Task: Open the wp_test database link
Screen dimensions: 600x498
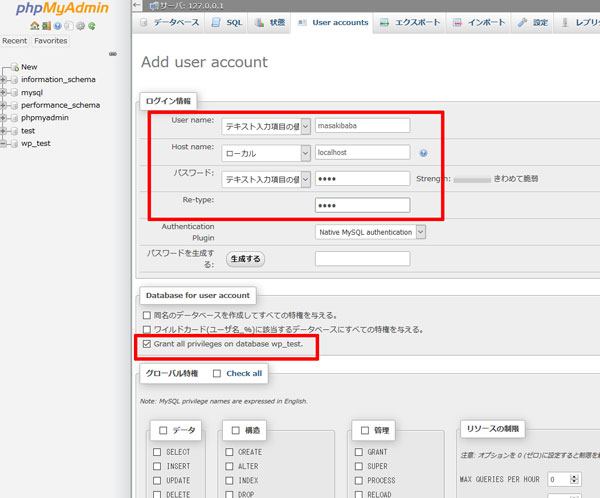Action: click(x=36, y=144)
